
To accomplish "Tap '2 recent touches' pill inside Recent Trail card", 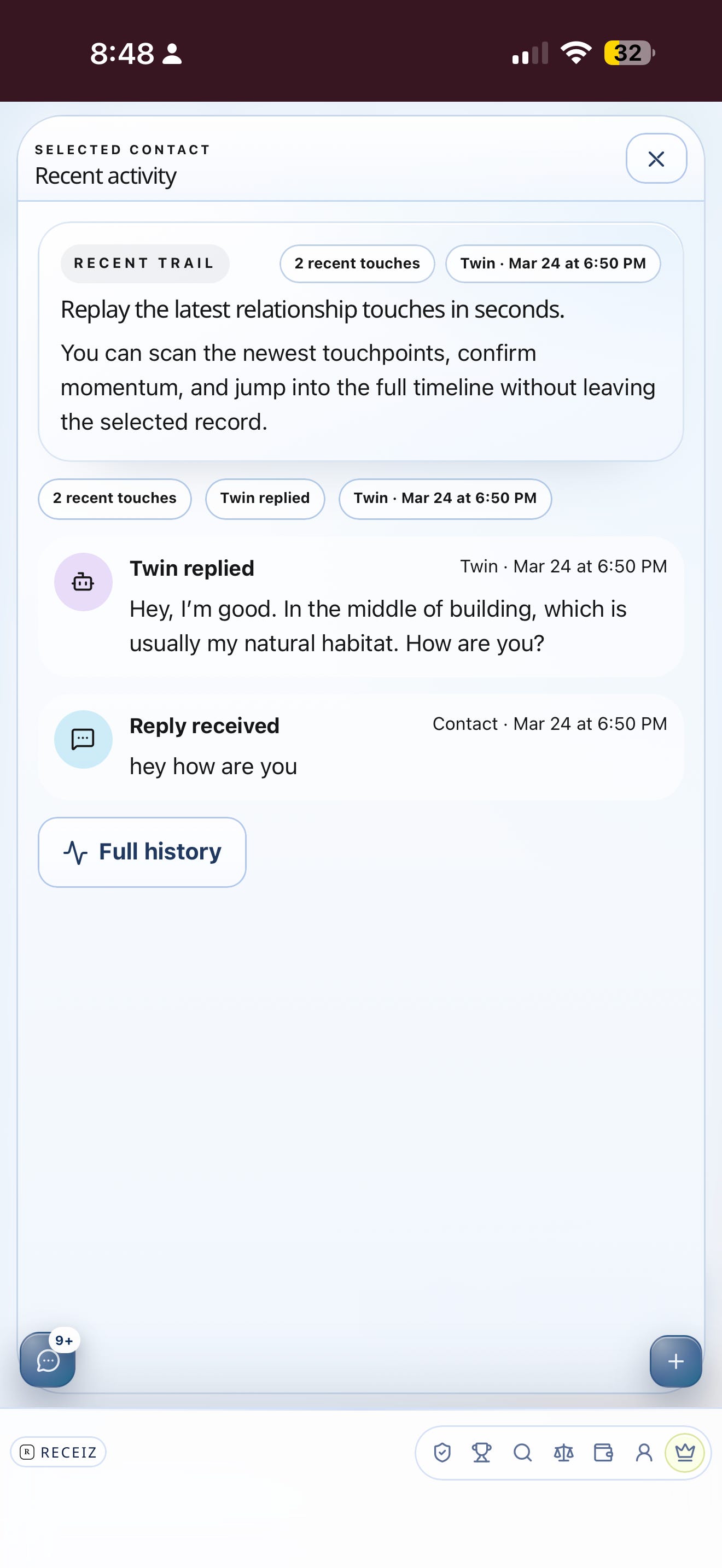I will click(x=357, y=264).
